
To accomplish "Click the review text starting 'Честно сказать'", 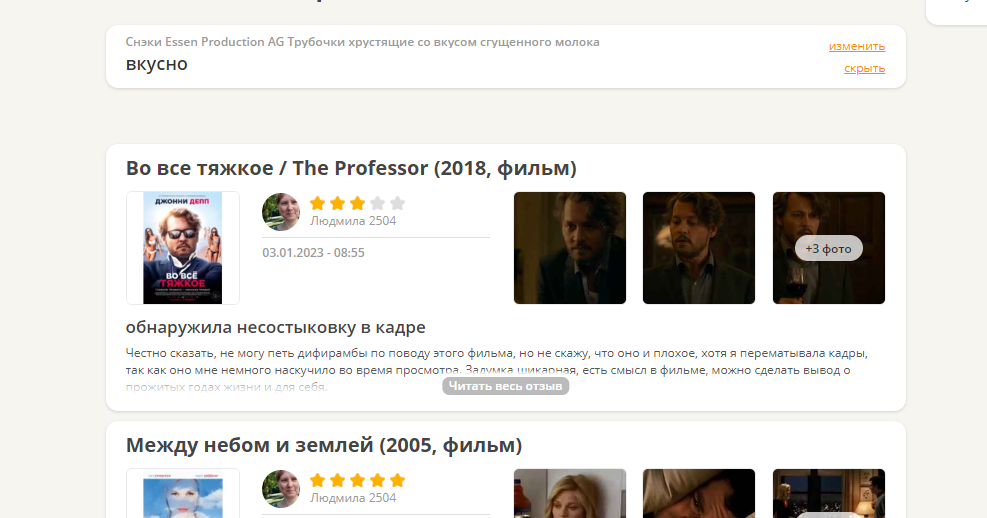I will click(x=497, y=370).
